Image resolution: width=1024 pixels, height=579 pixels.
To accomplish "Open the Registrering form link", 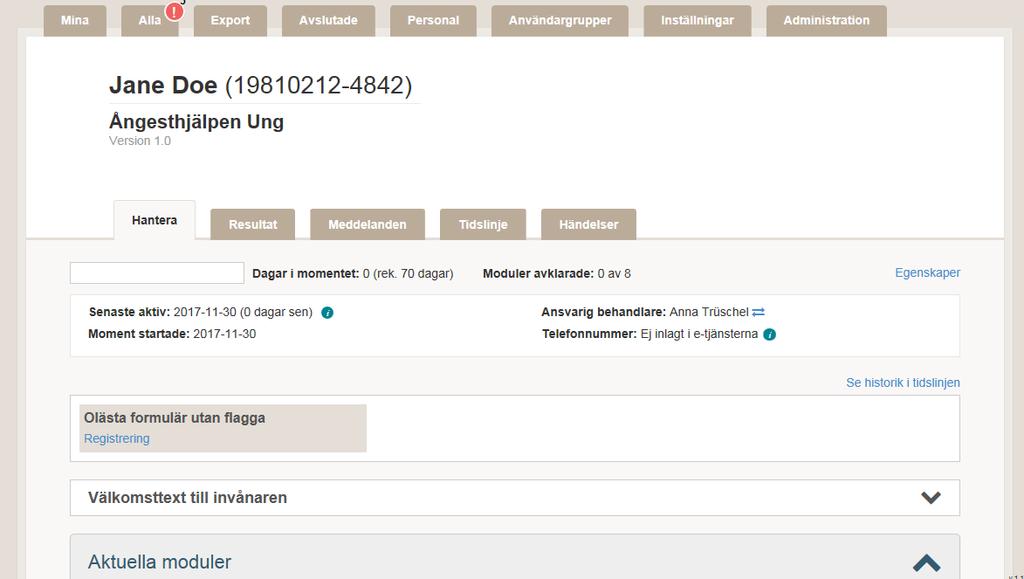I will 117,439.
